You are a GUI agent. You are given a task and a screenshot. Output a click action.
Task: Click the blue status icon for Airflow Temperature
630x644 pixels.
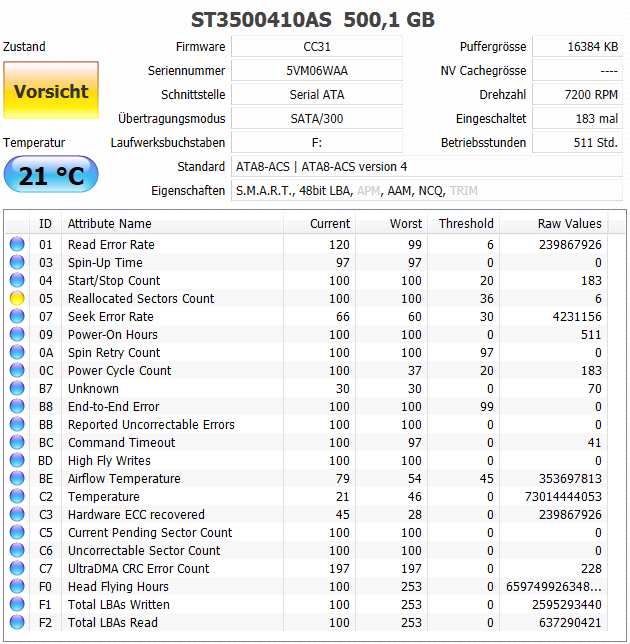(17, 478)
